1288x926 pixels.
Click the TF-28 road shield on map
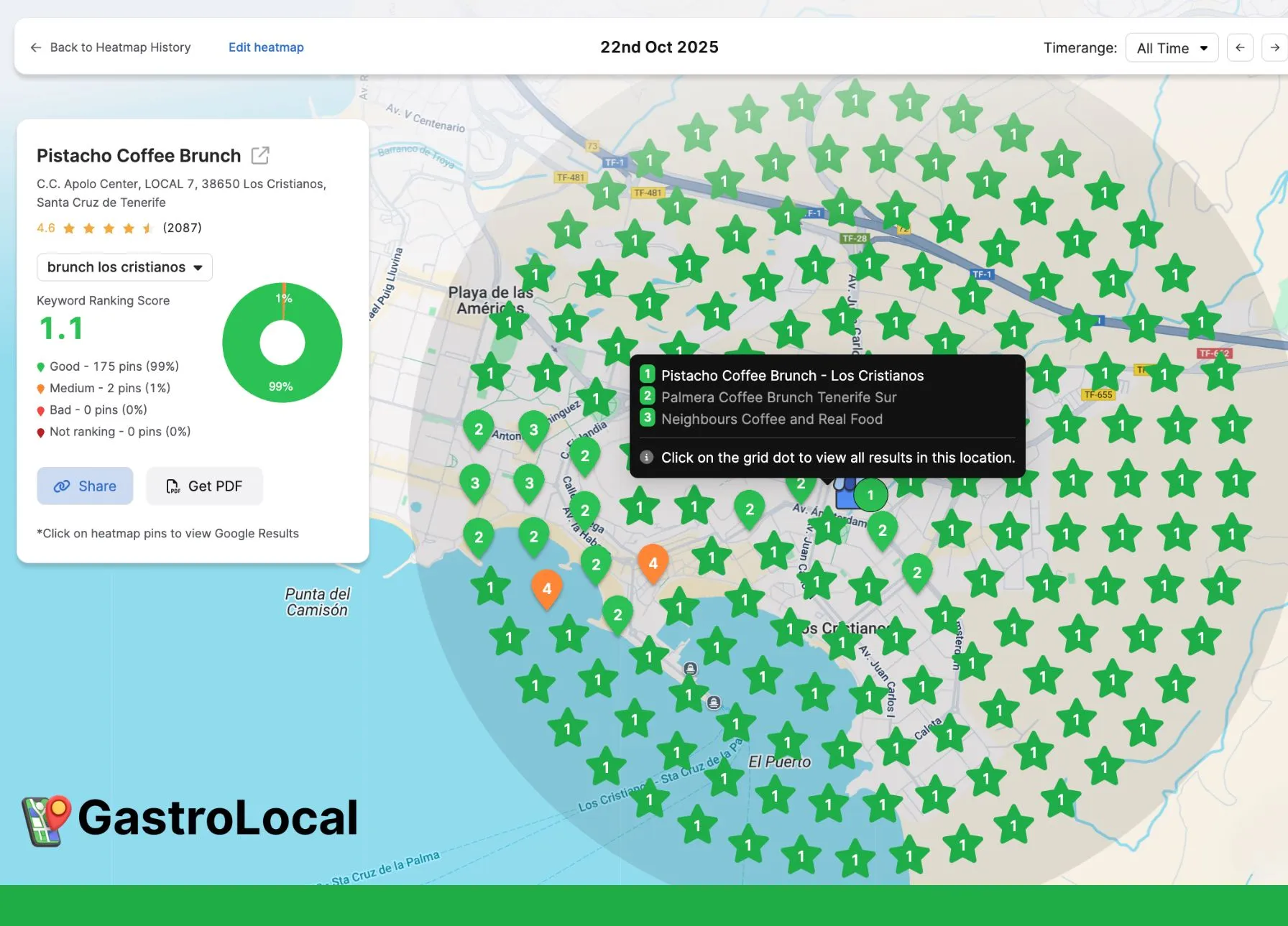pyautogui.click(x=855, y=239)
